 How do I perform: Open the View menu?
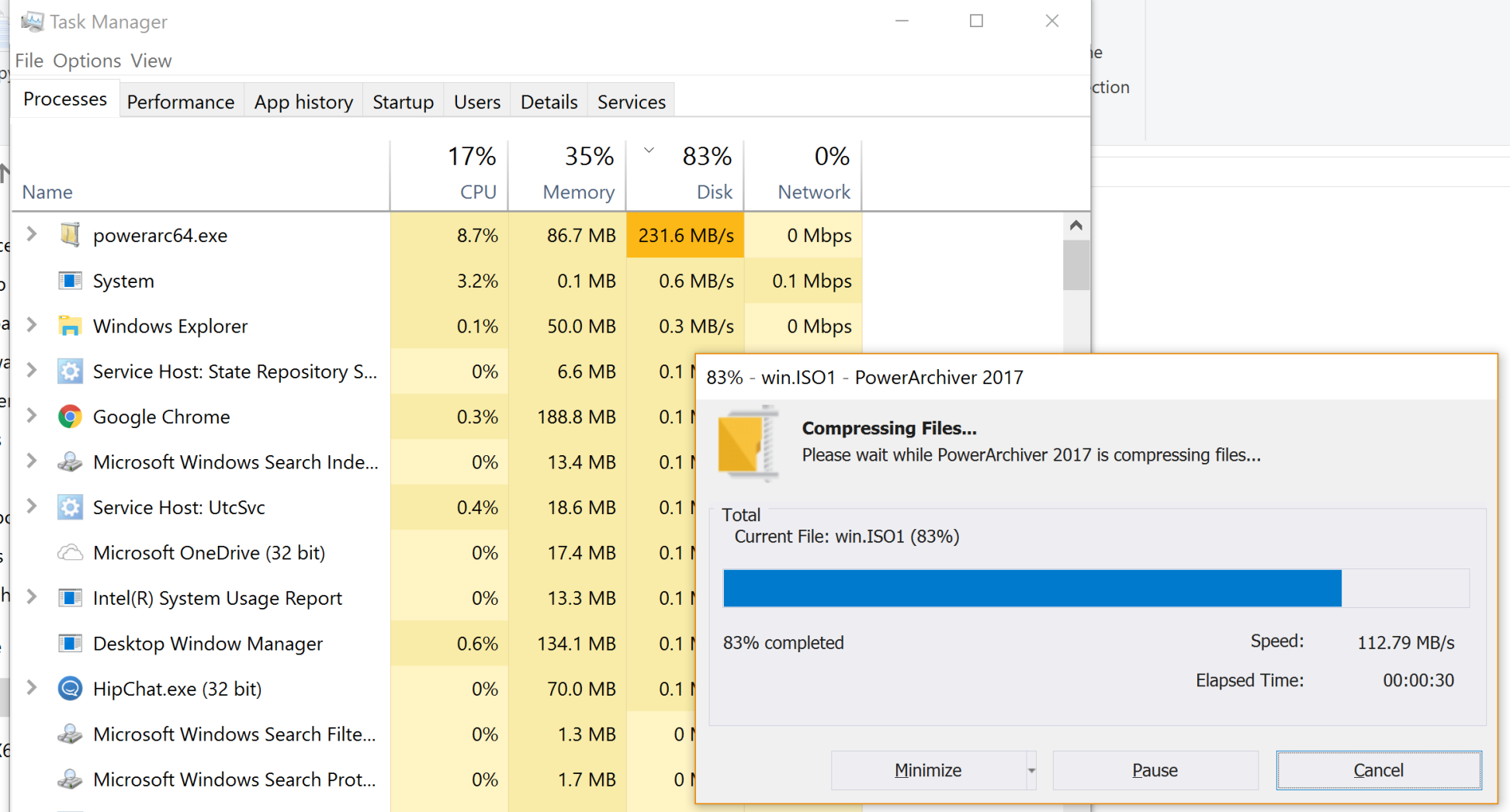(151, 60)
